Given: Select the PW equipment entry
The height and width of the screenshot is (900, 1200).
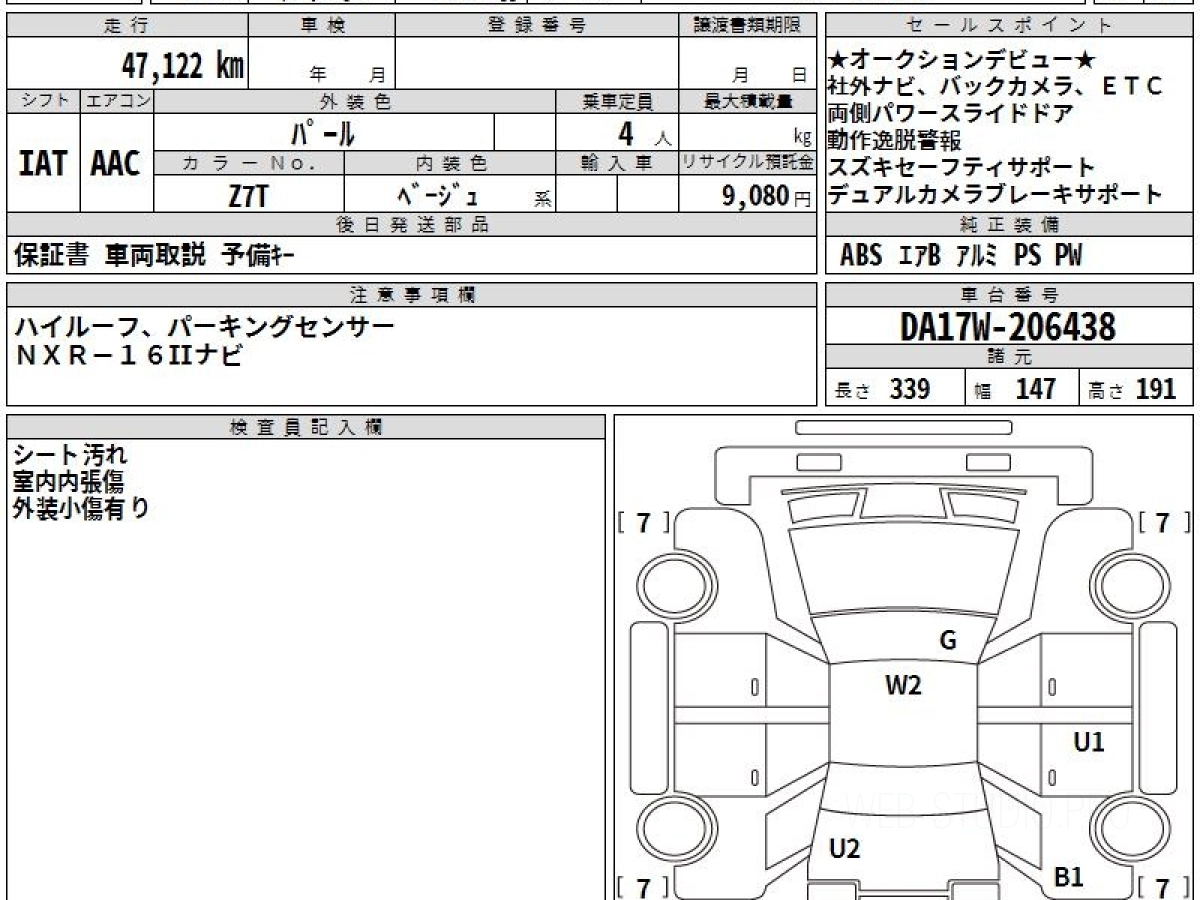Looking at the screenshot, I should click(1068, 256).
